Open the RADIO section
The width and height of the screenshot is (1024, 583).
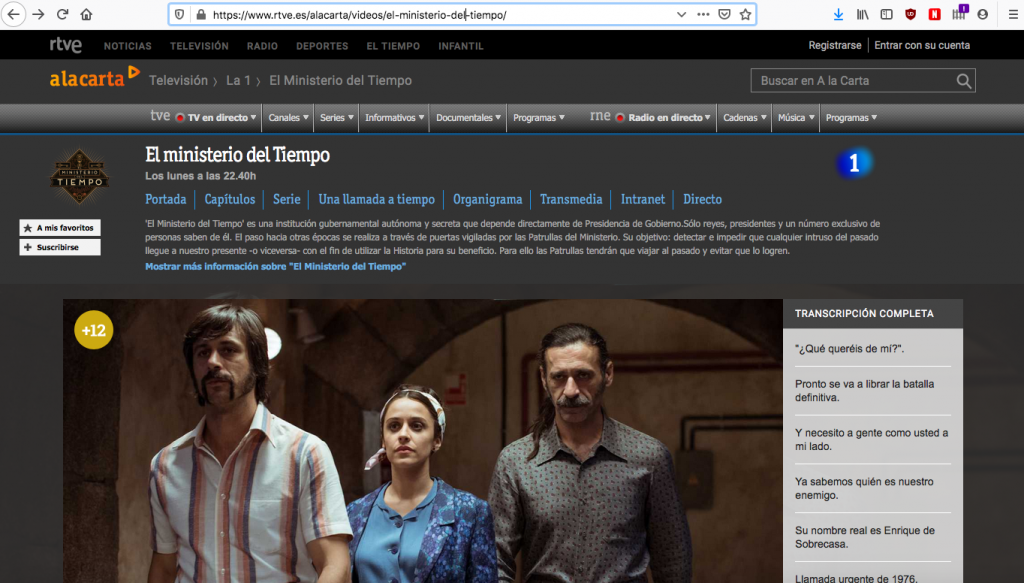(x=262, y=46)
